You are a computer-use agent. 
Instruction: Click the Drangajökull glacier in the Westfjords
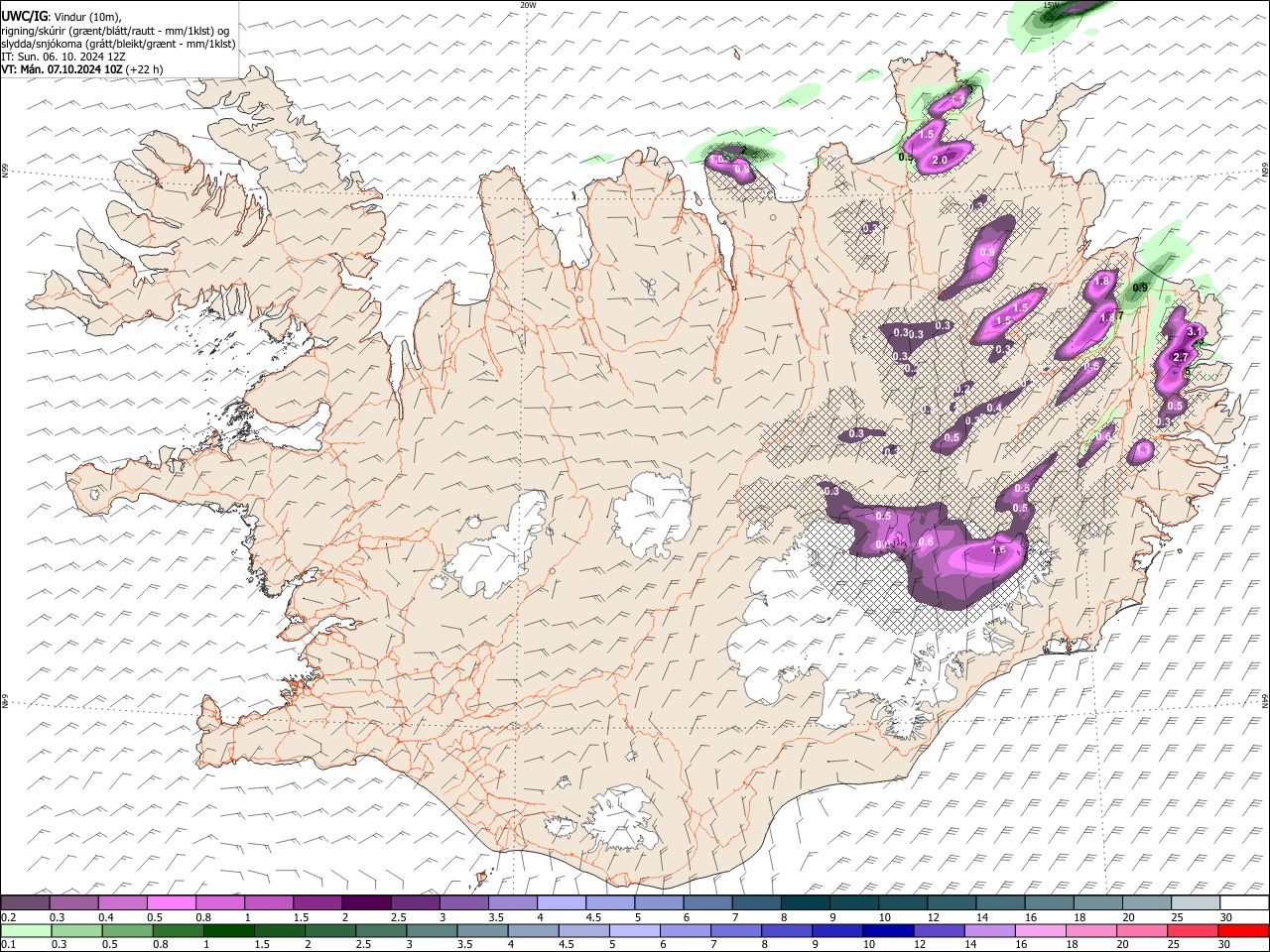pyautogui.click(x=290, y=149)
